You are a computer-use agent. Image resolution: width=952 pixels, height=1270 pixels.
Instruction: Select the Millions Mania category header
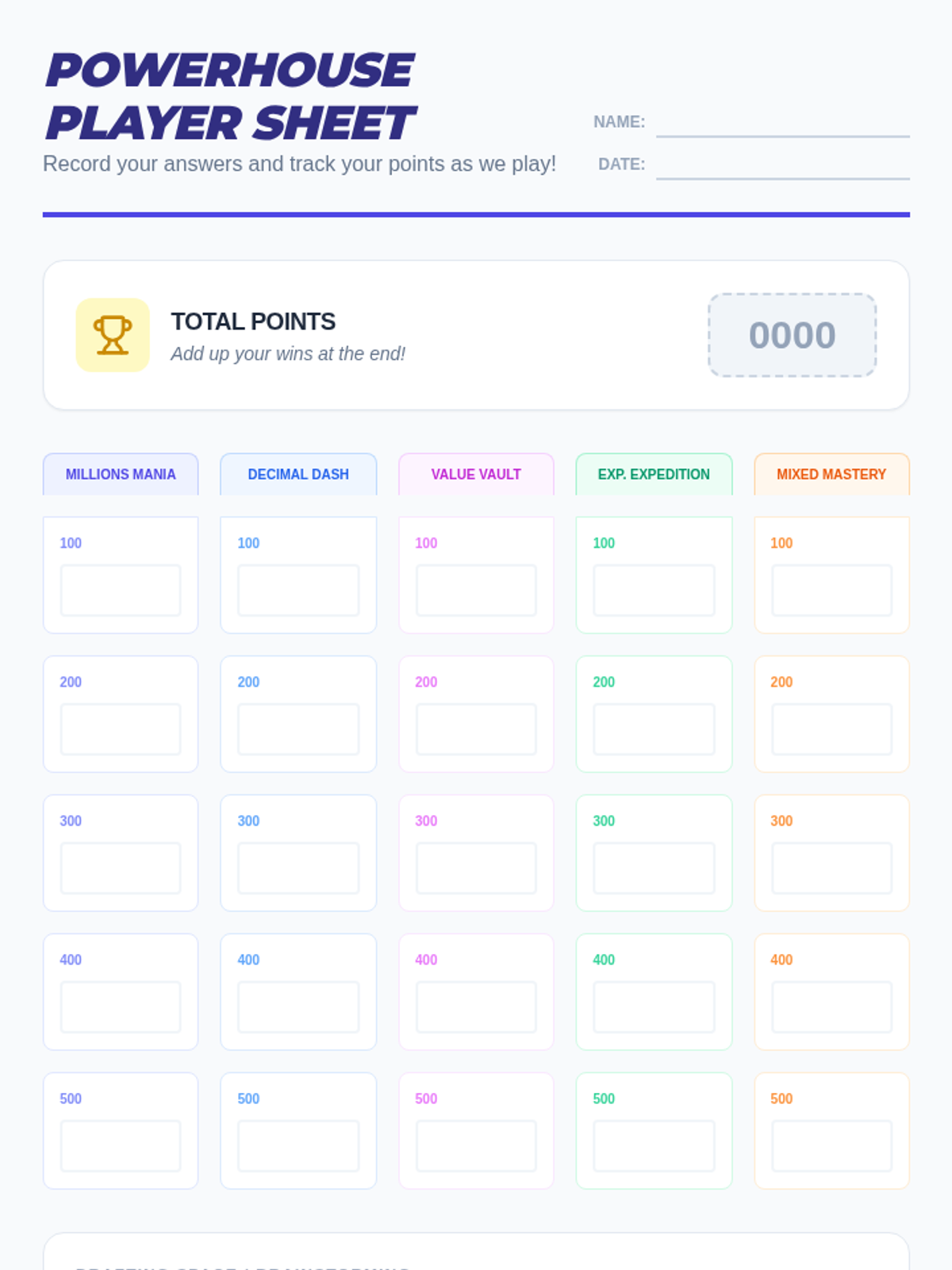pos(121,475)
